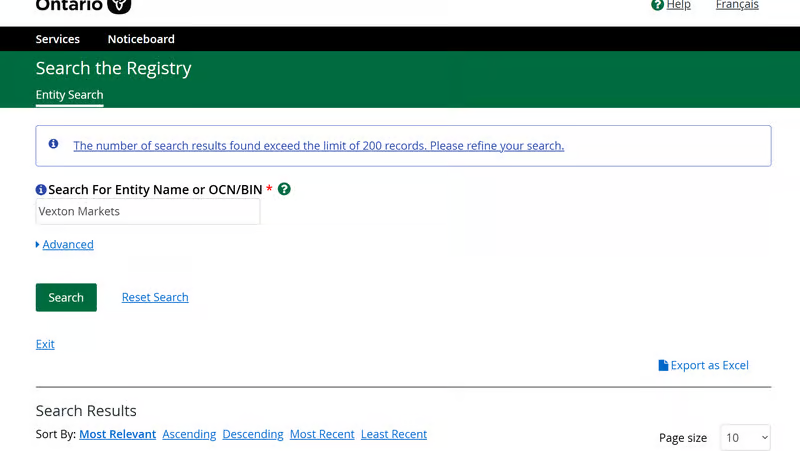The height and width of the screenshot is (451, 800).
Task: Click the Ontario trillium logo icon
Action: (x=119, y=5)
